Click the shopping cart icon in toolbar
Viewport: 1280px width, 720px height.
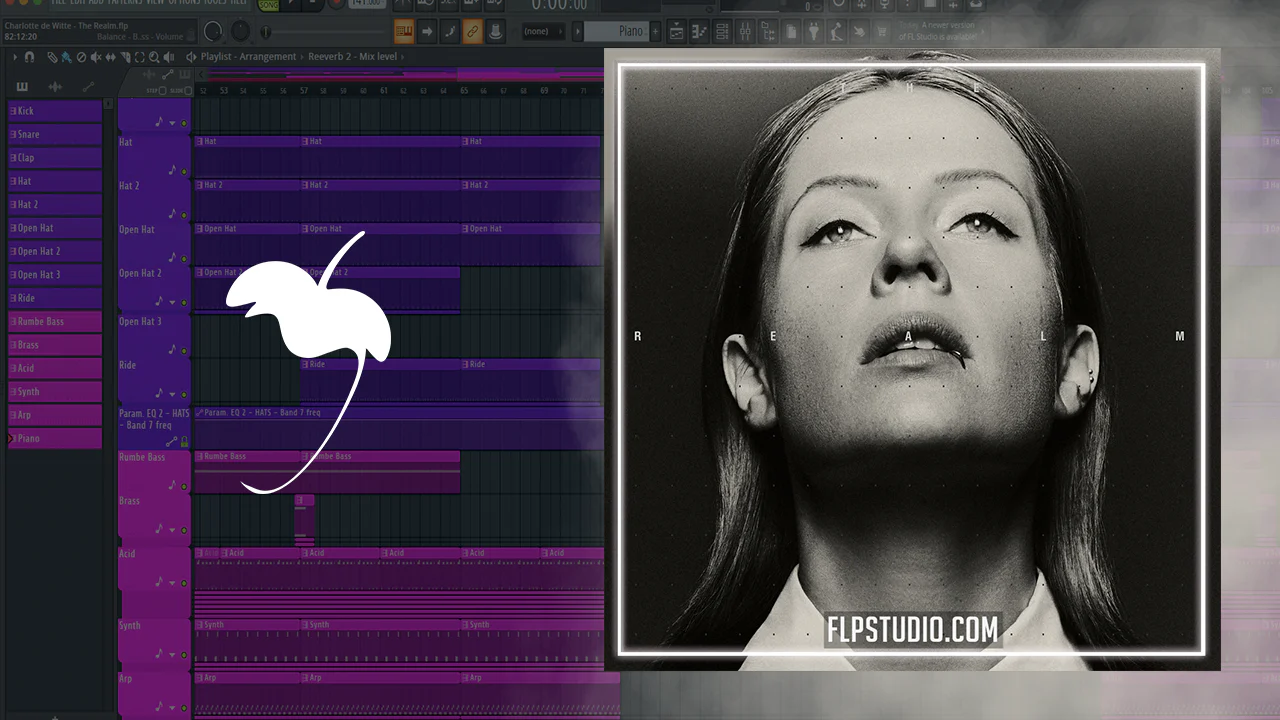coord(884,32)
